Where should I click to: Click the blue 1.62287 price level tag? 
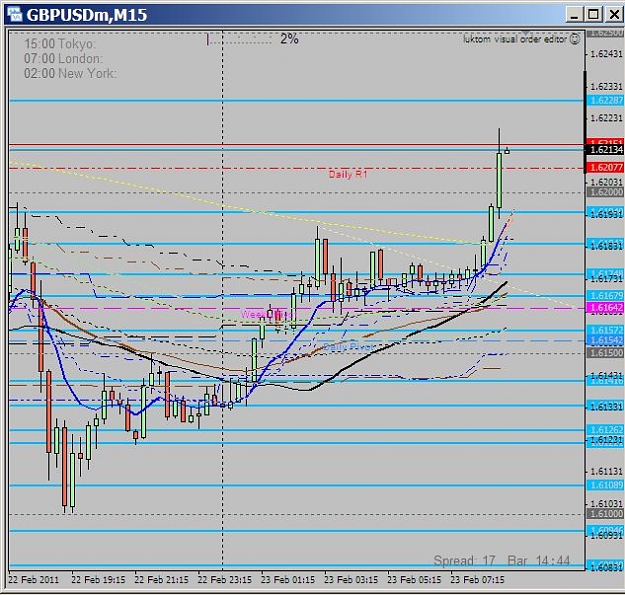click(x=605, y=100)
